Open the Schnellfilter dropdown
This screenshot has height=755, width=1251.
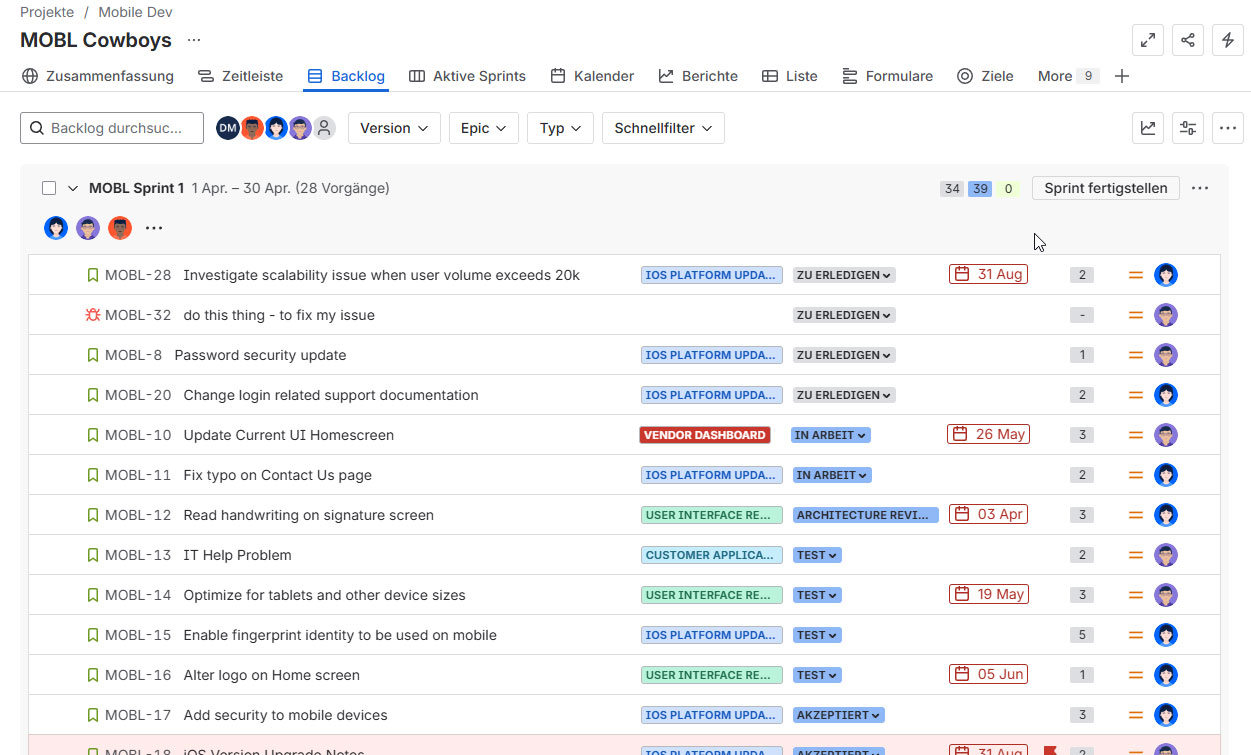tap(663, 128)
